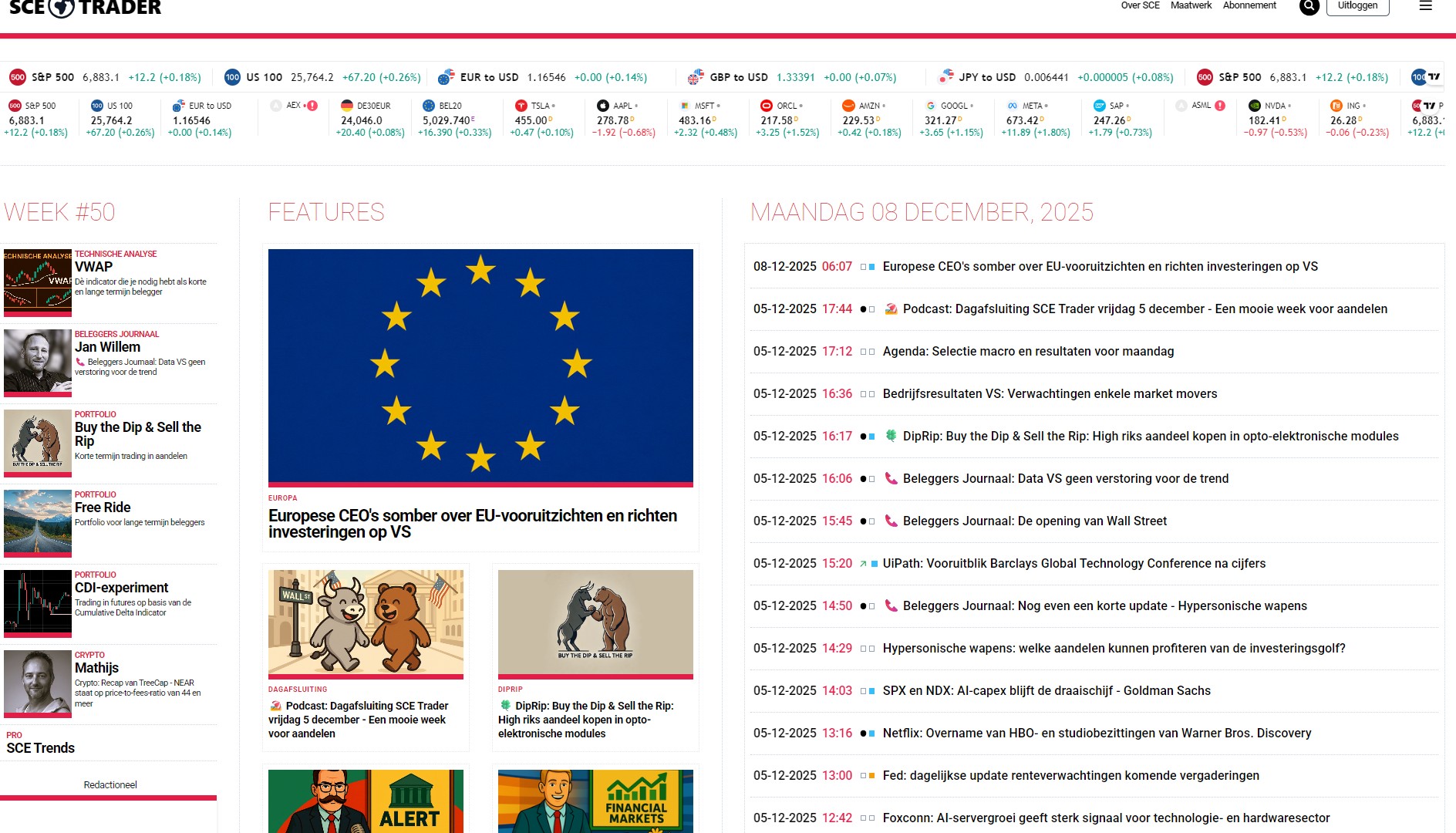Open the 14:29 Hypersonische wapens headline
The height and width of the screenshot is (833, 1456).
coord(1114,649)
